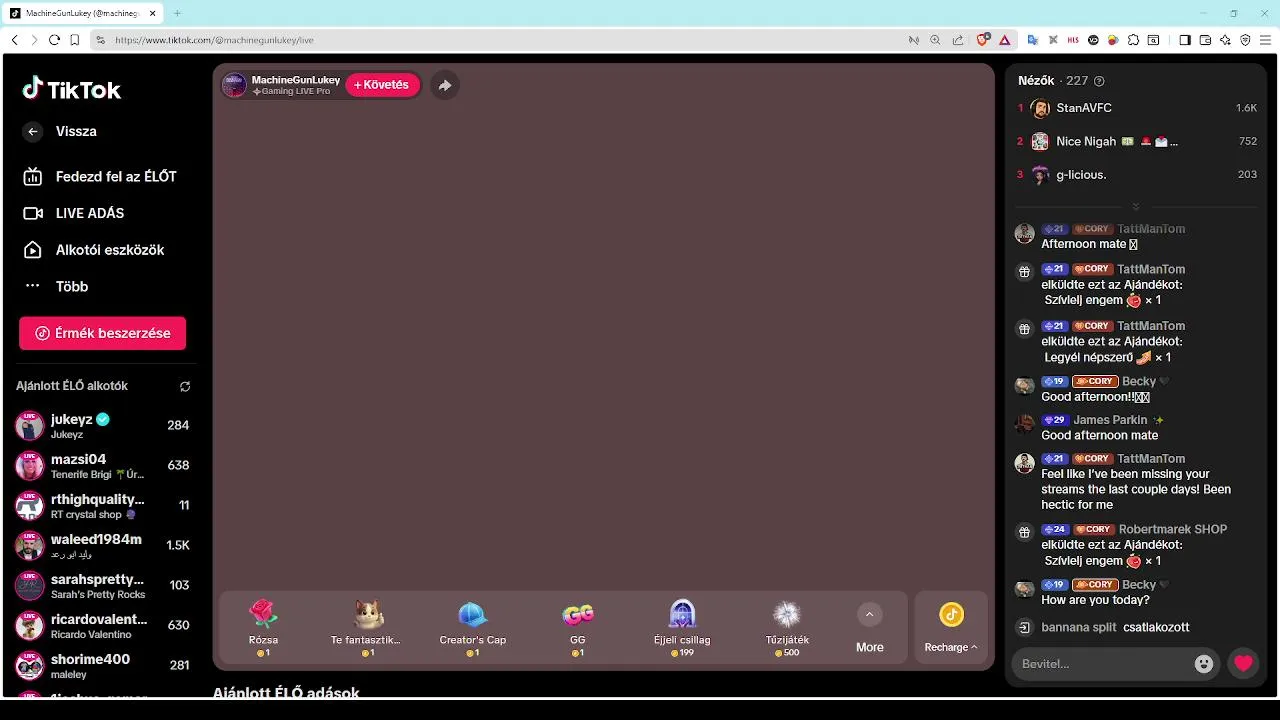Click the site information icon
Screen dimensions: 1280x720
pyautogui.click(x=100, y=40)
